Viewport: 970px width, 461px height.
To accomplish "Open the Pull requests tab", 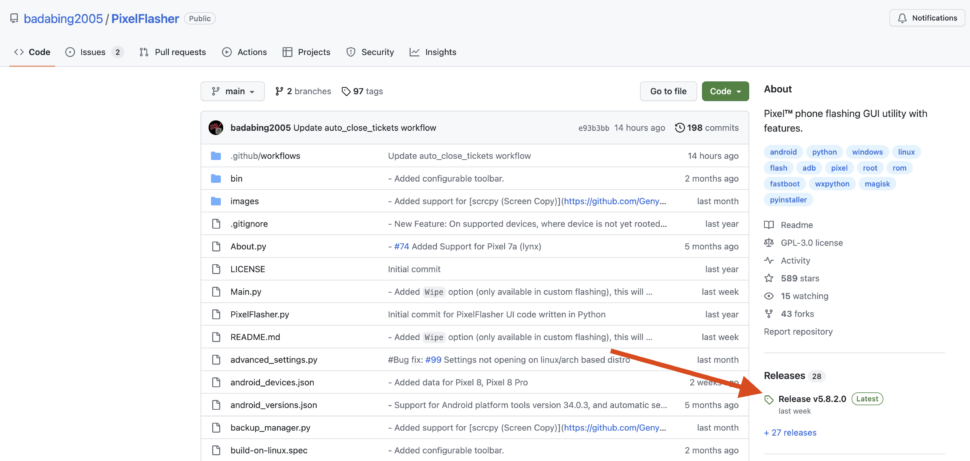I will click(x=173, y=52).
